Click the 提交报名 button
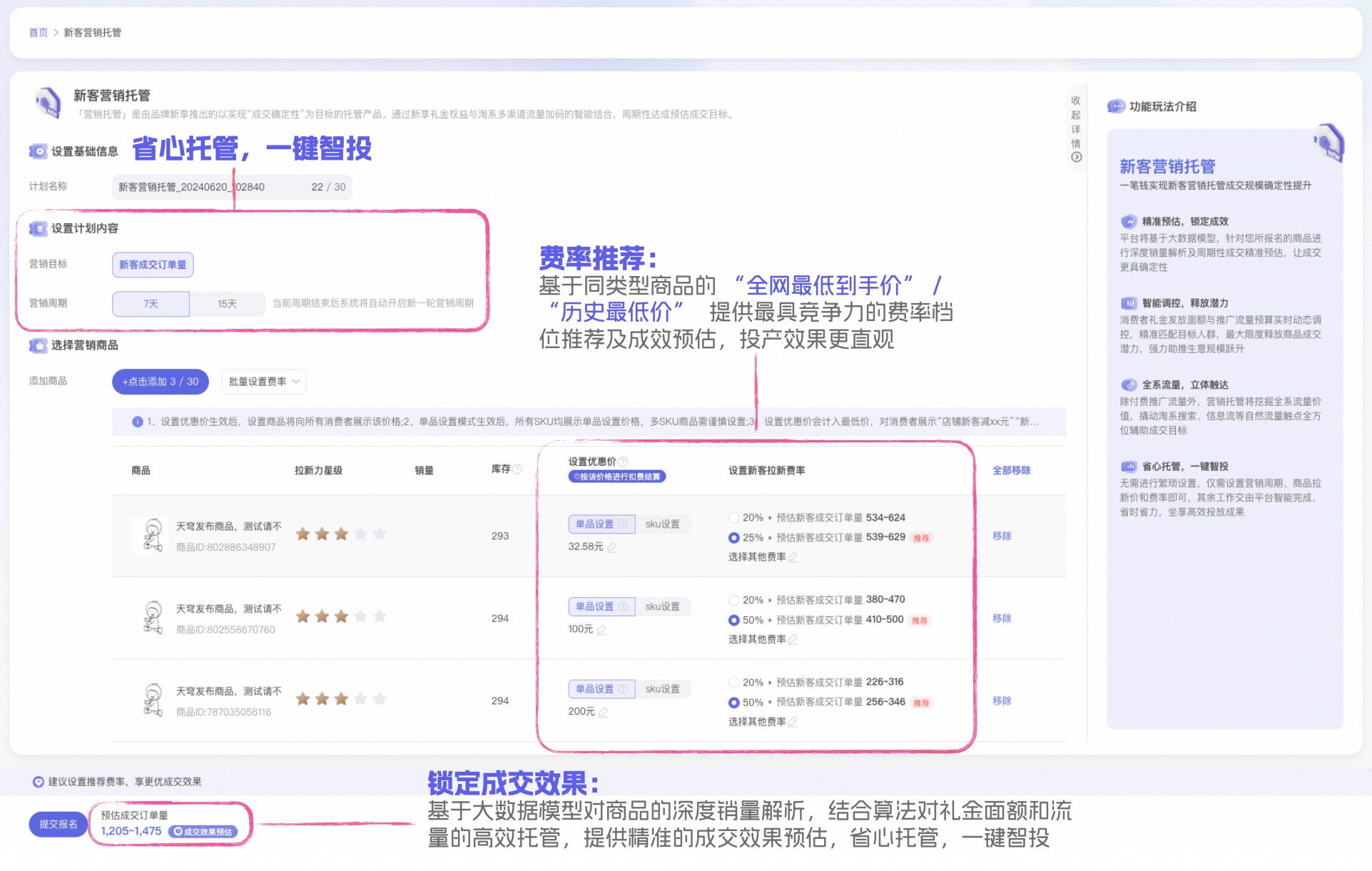This screenshot has width=1372, height=871. [x=58, y=825]
